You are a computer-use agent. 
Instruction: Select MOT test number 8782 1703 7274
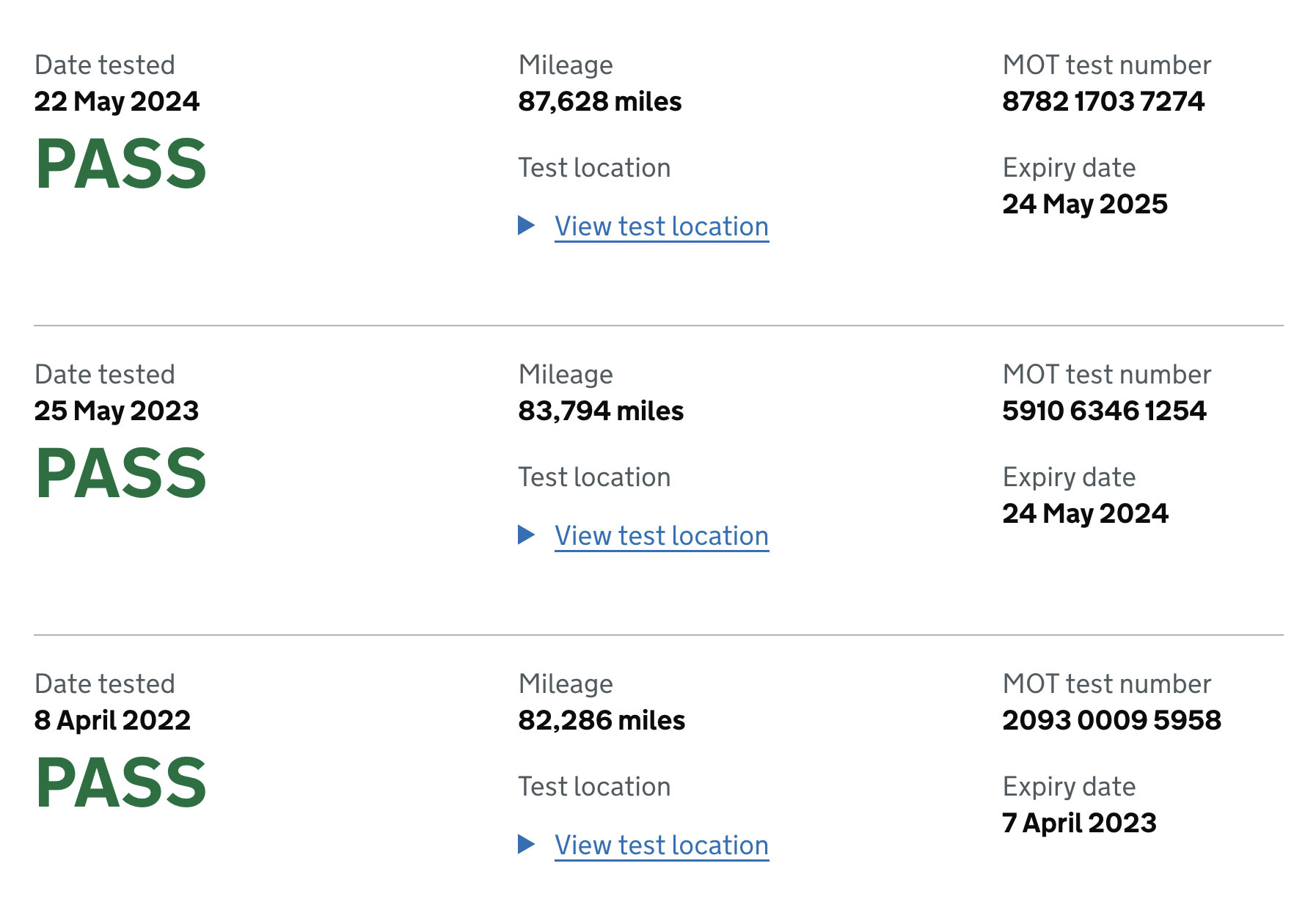(1103, 101)
